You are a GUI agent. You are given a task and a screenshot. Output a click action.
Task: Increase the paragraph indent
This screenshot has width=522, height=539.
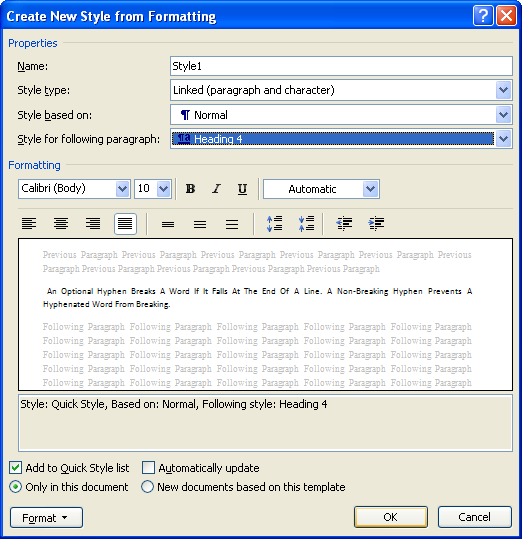tap(376, 224)
